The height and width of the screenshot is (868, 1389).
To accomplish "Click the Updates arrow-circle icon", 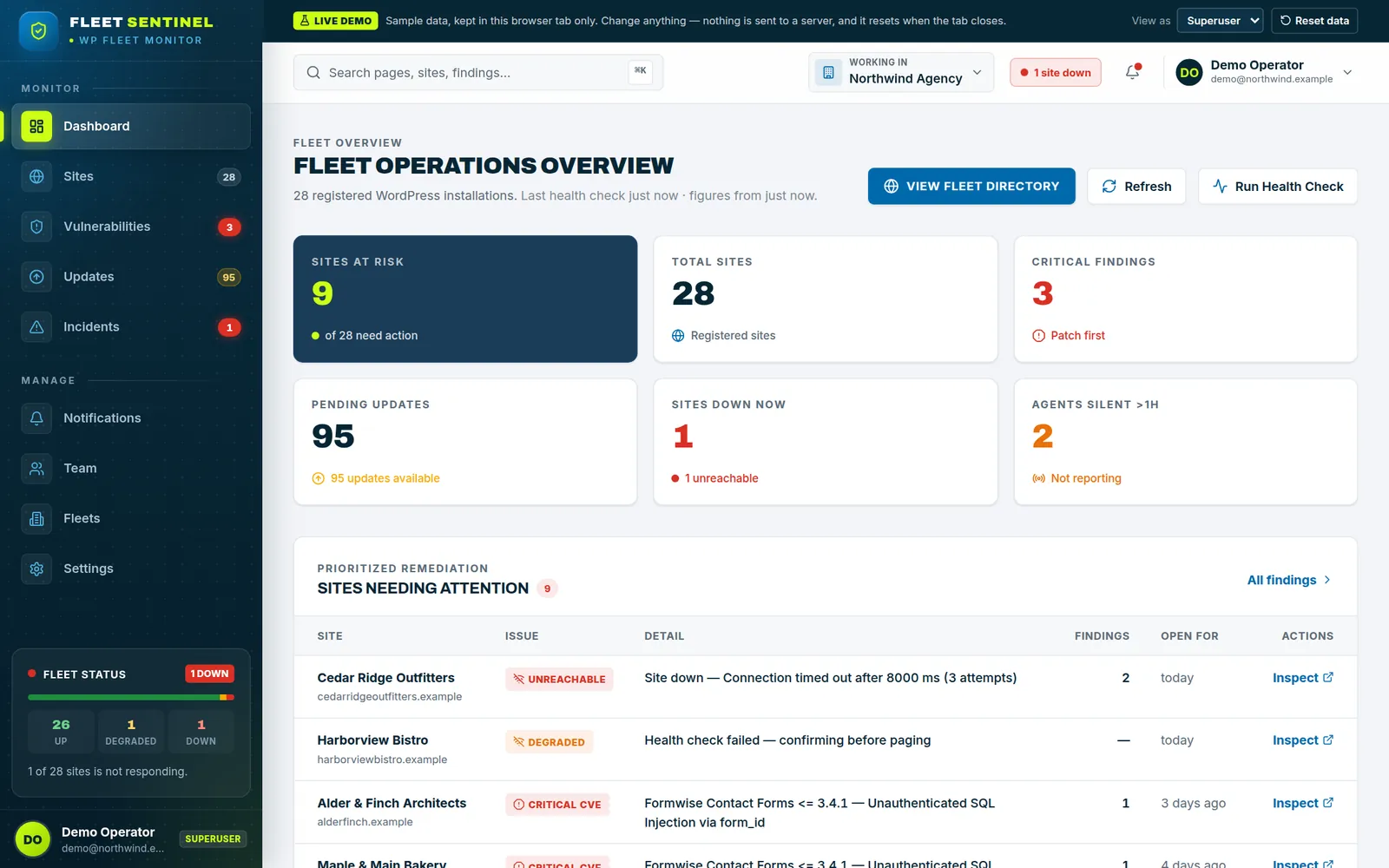I will pyautogui.click(x=36, y=277).
